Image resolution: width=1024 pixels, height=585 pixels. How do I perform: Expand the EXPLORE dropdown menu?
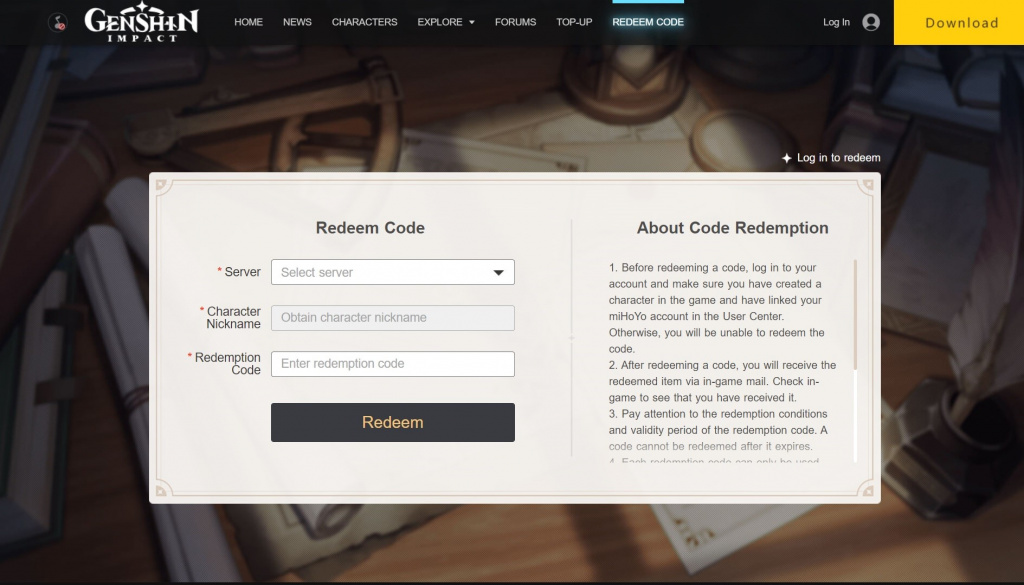(446, 22)
